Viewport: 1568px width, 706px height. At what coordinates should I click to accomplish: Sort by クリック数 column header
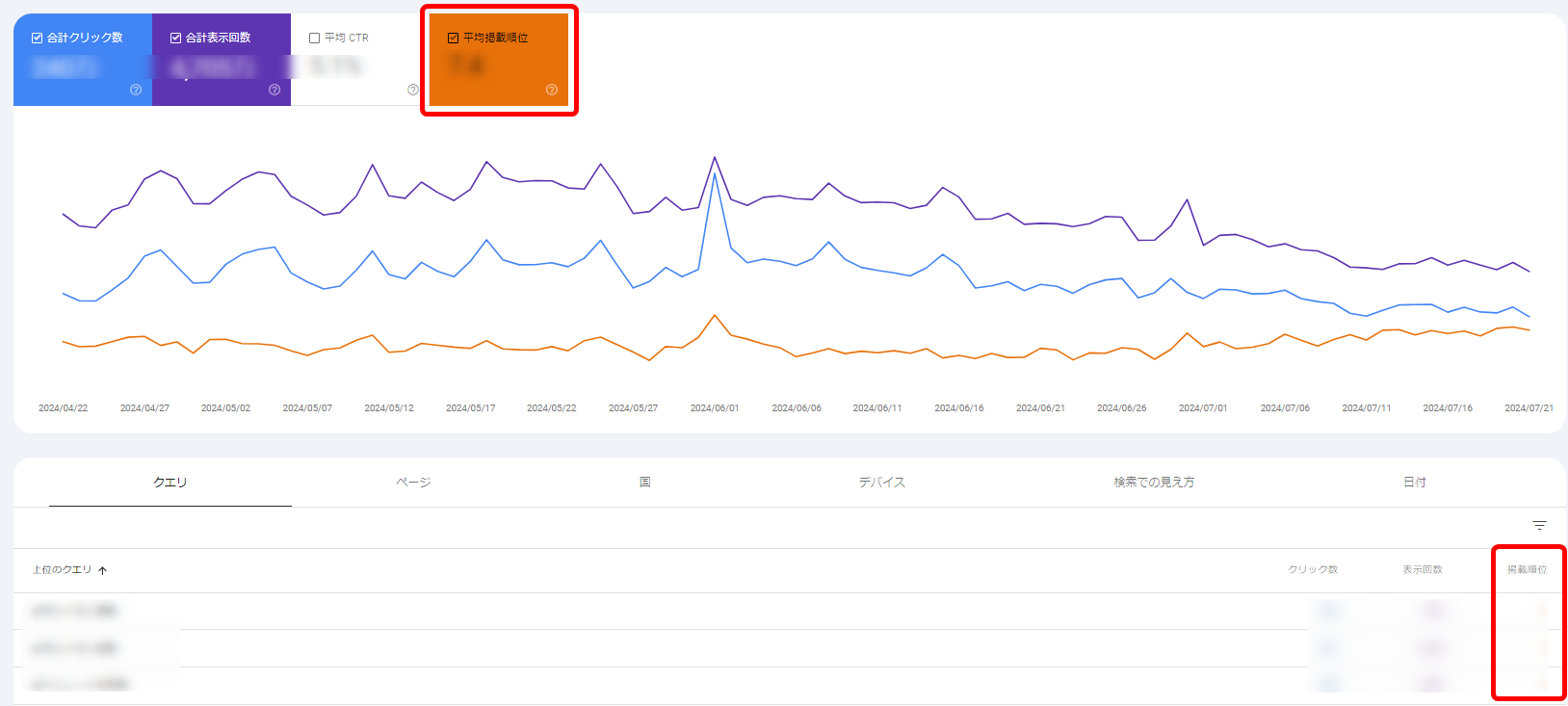click(x=1313, y=570)
